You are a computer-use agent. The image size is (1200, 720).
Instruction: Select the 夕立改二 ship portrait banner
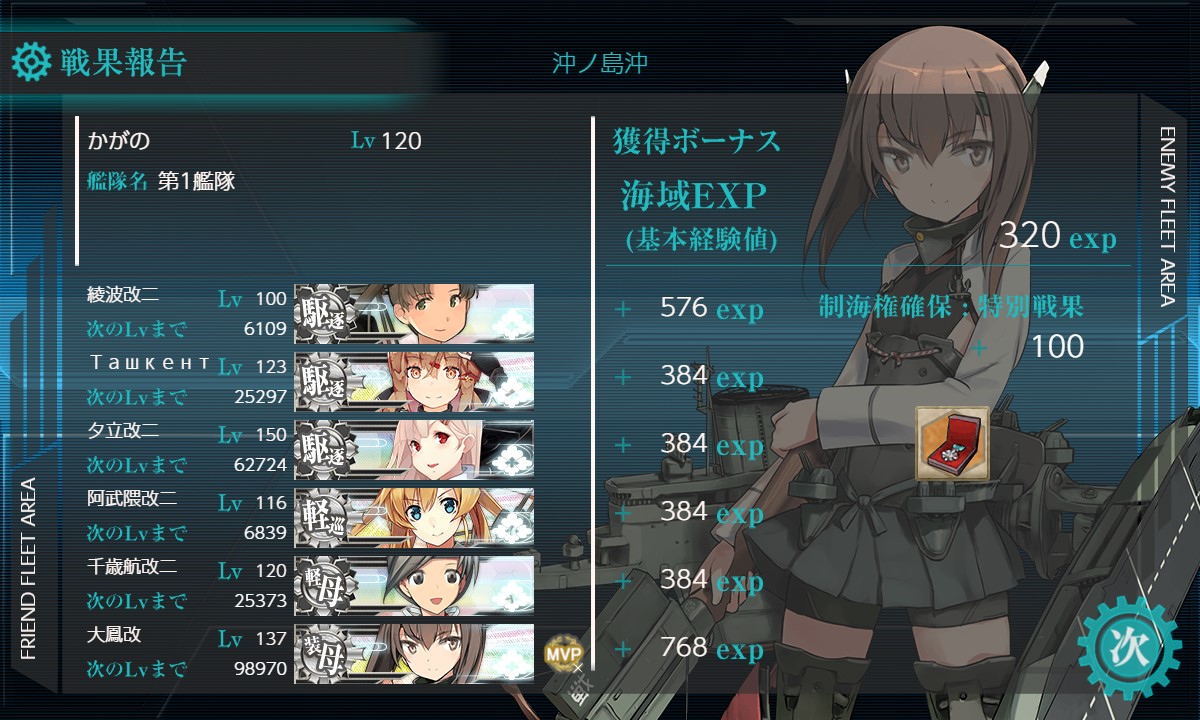[414, 450]
